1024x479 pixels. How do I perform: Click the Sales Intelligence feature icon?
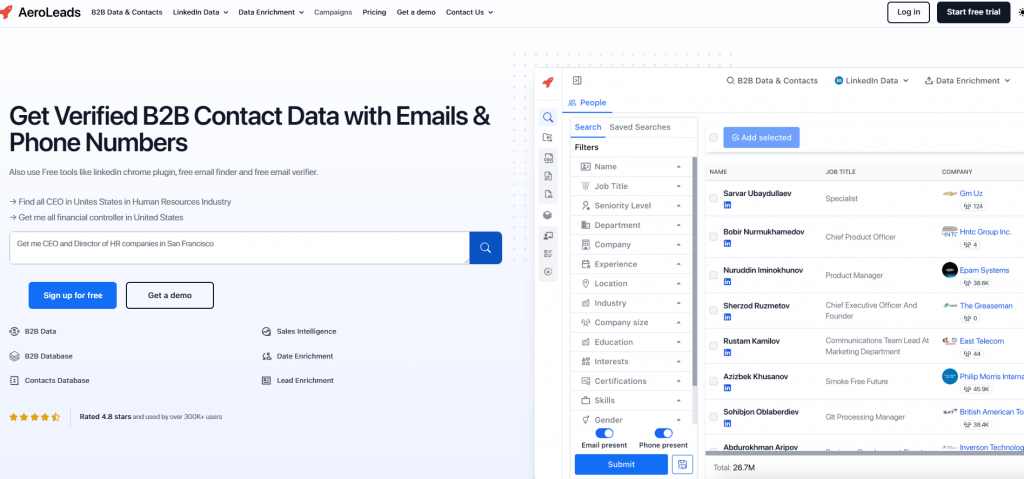(266, 331)
